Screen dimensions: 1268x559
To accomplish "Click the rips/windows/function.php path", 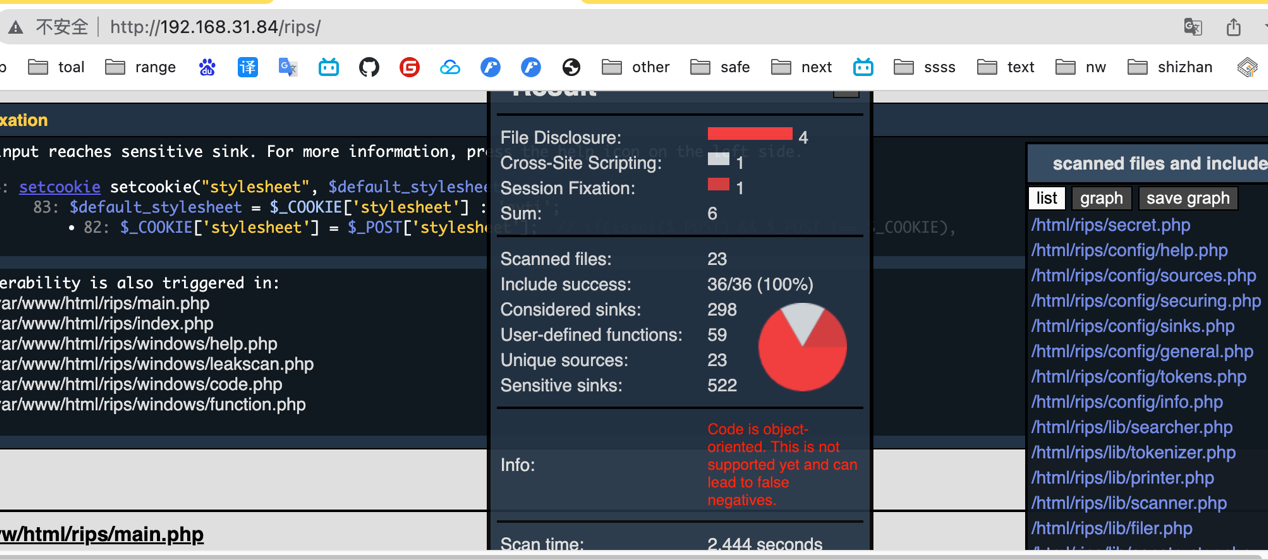I will (153, 404).
